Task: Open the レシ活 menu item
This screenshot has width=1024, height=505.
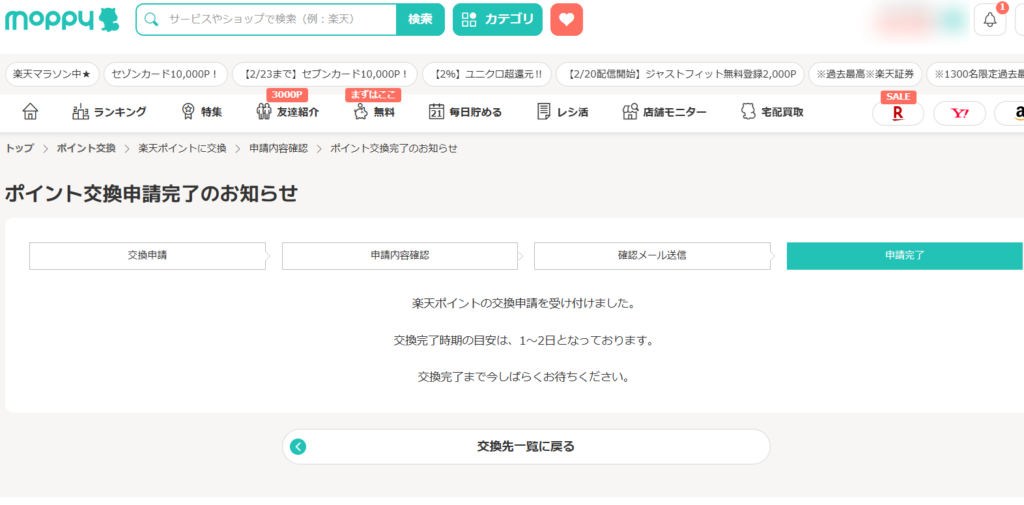Action: [x=562, y=112]
